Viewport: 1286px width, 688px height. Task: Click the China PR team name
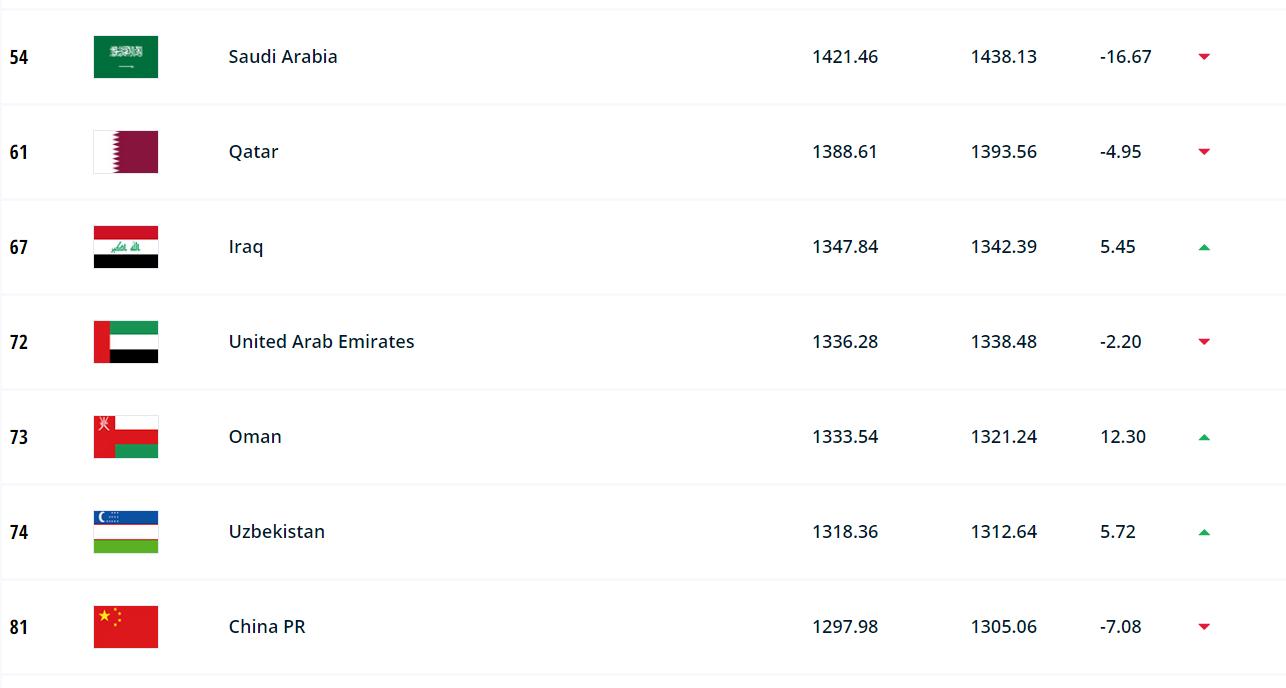[x=267, y=627]
